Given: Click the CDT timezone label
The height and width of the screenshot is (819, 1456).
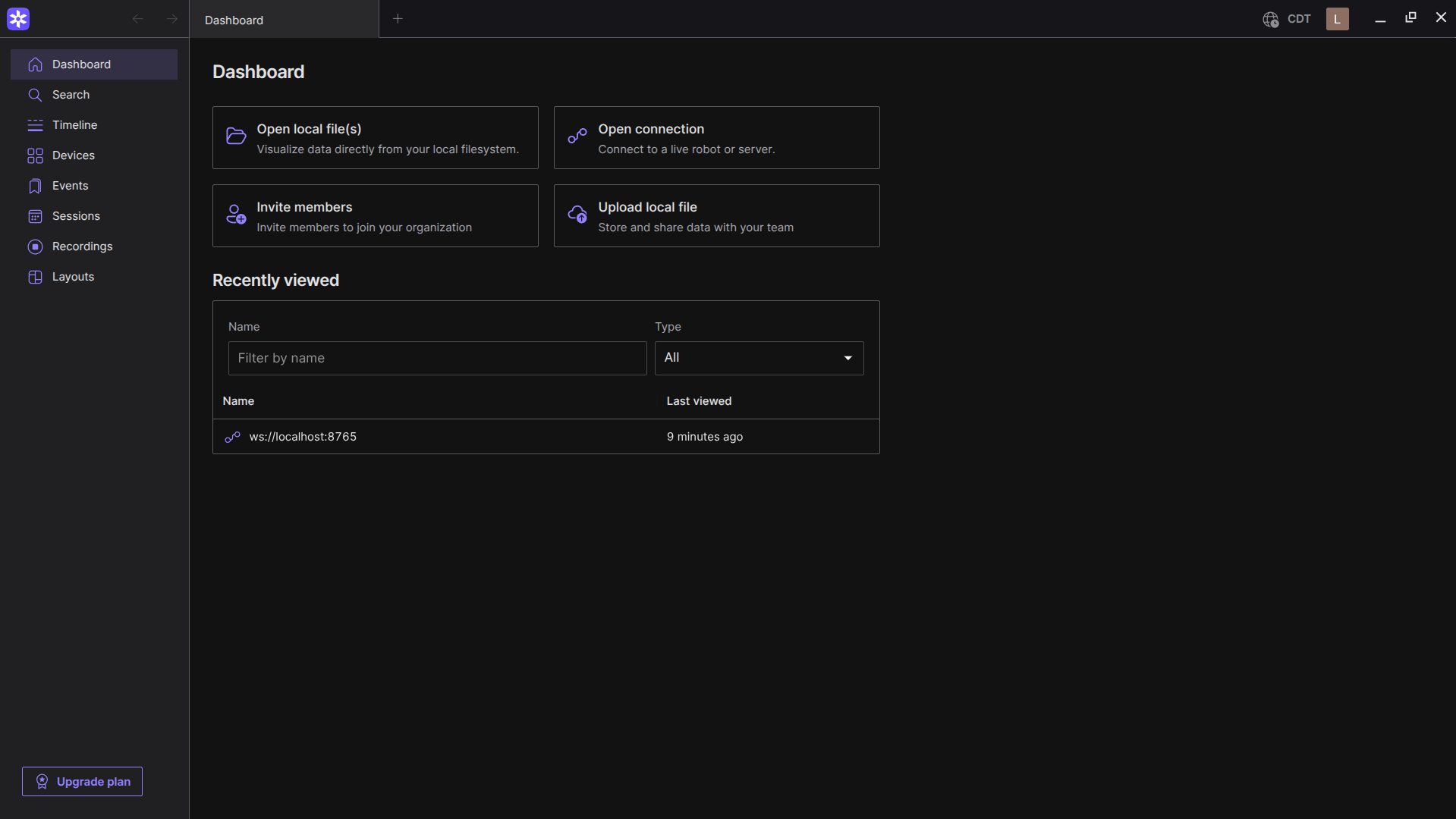Looking at the screenshot, I should click(1299, 19).
